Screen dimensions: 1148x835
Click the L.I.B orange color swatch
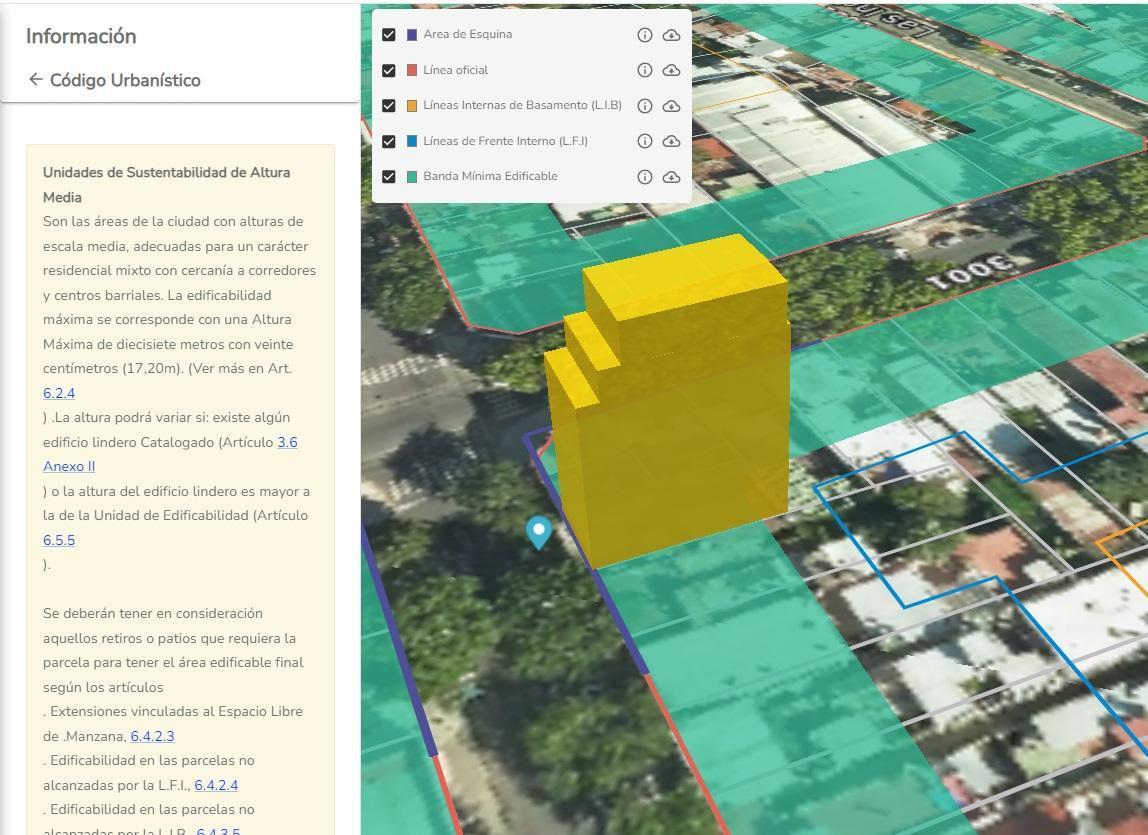click(x=411, y=105)
